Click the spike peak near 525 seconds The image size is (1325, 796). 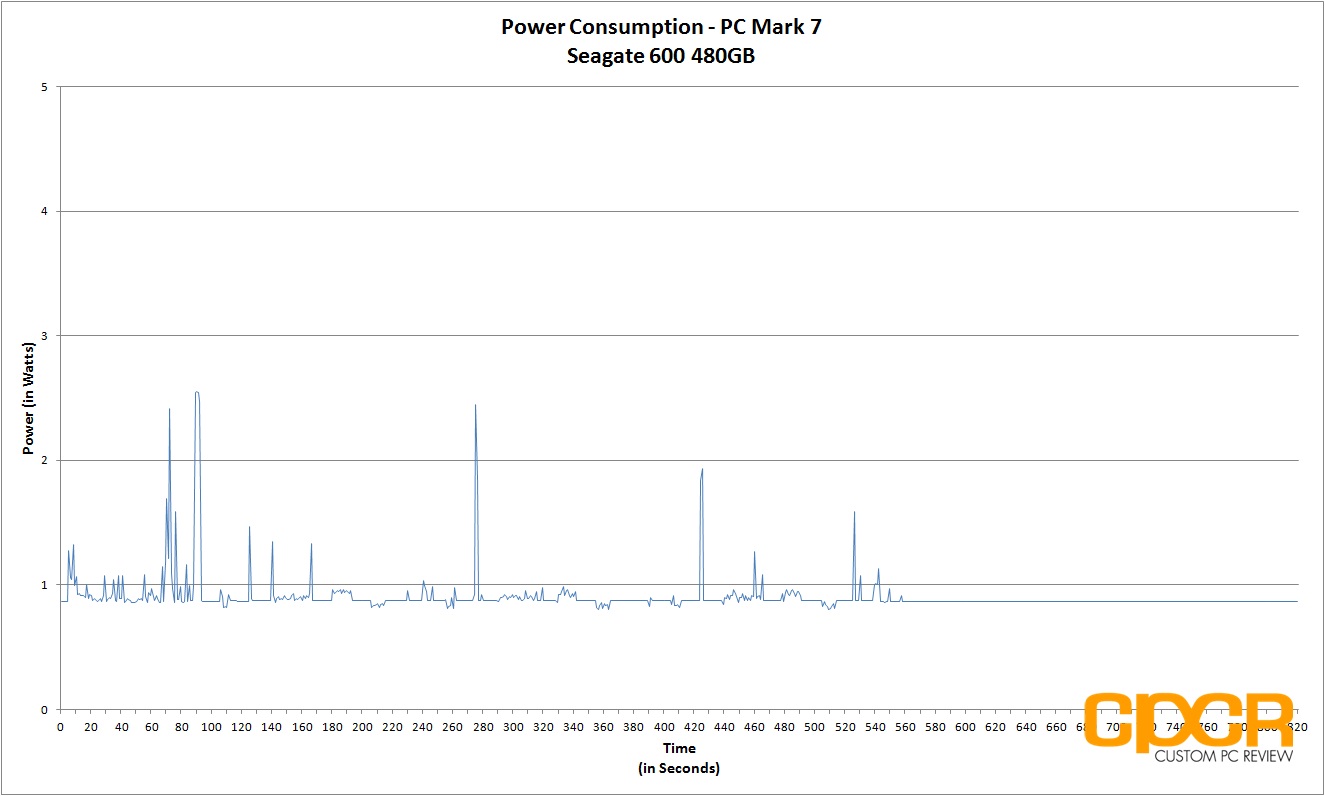coord(854,512)
